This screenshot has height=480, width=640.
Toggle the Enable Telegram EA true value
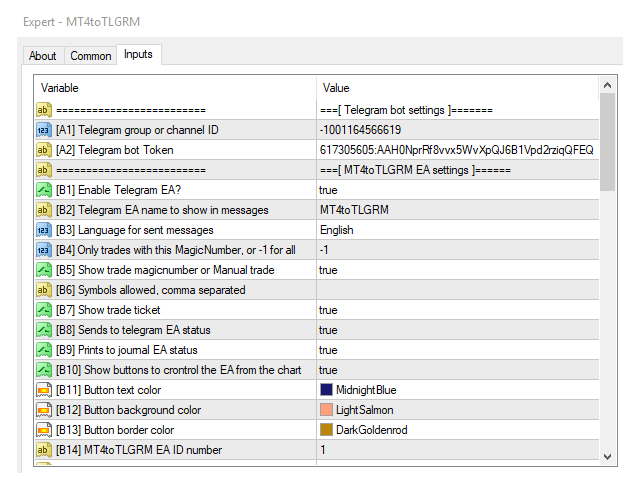tap(328, 190)
